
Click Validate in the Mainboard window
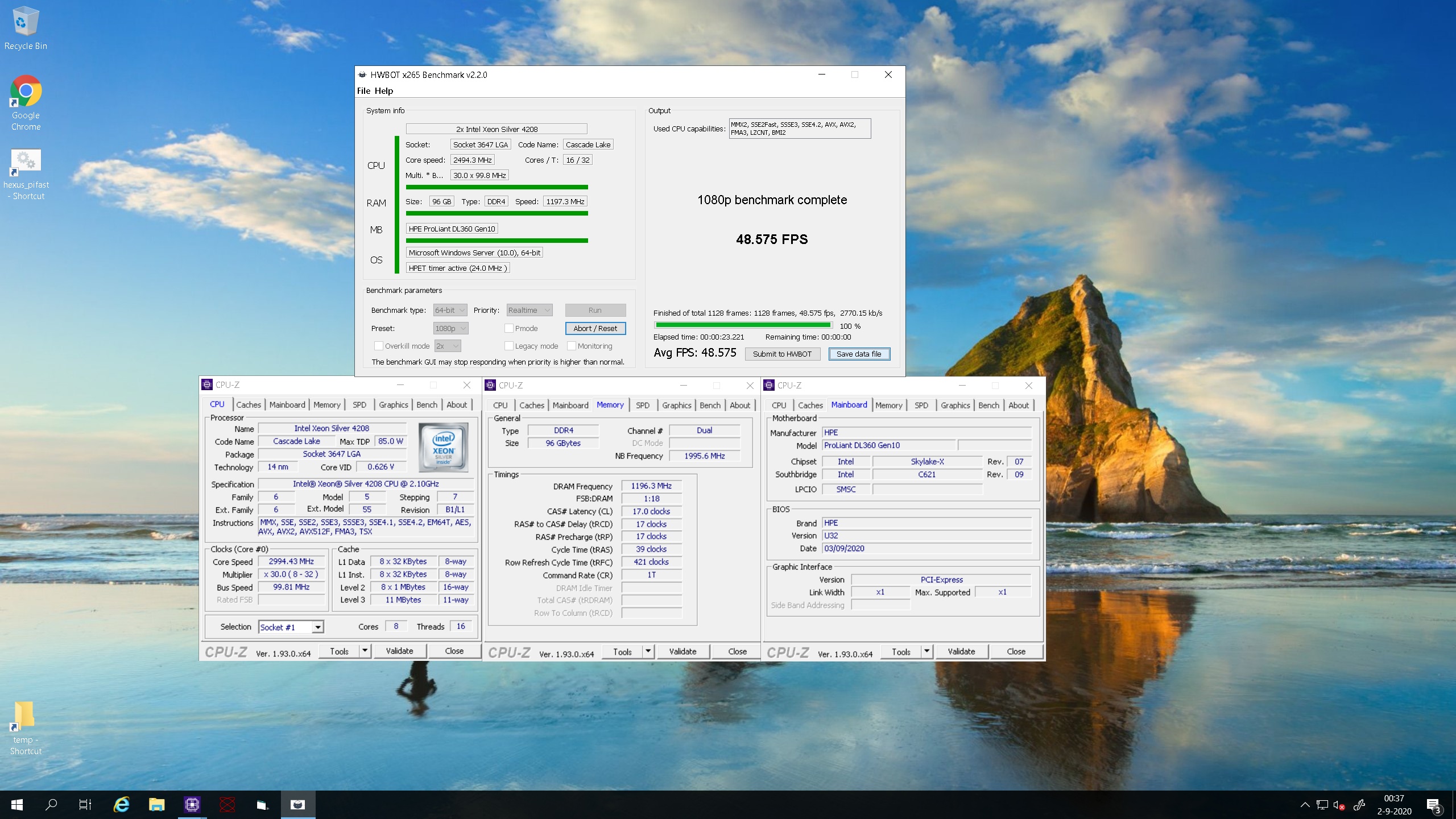[961, 651]
